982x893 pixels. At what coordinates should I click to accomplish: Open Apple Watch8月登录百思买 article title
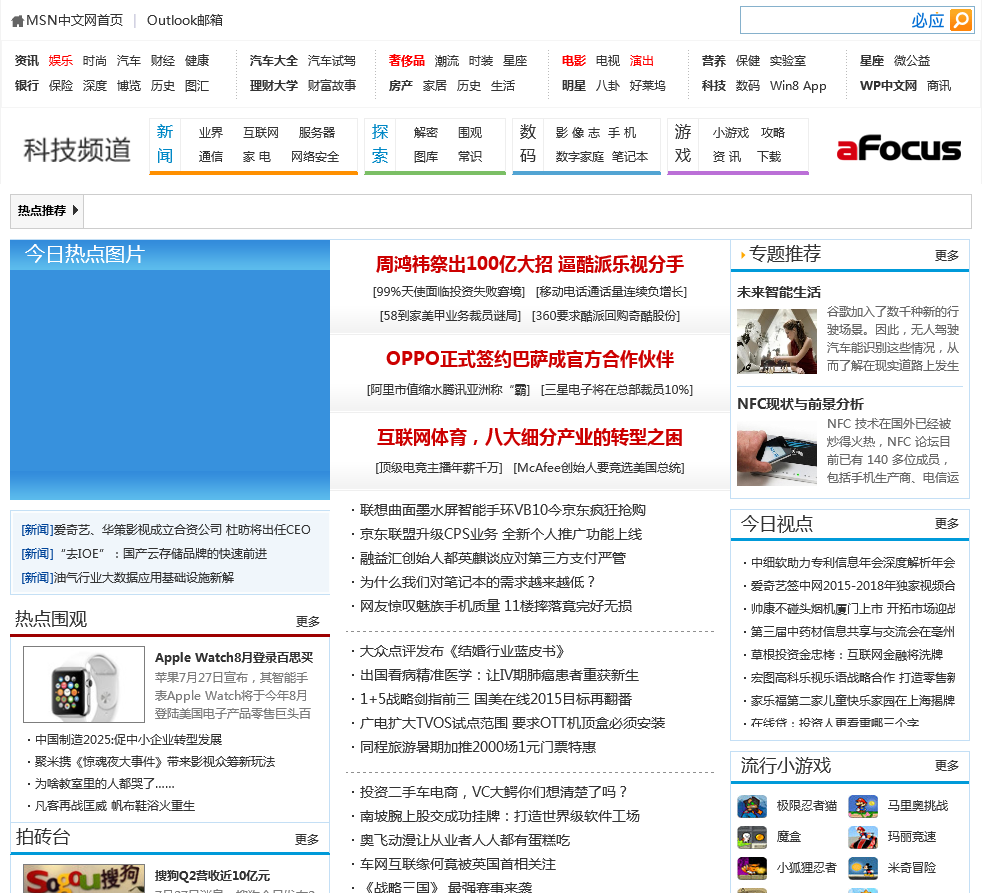click(234, 658)
